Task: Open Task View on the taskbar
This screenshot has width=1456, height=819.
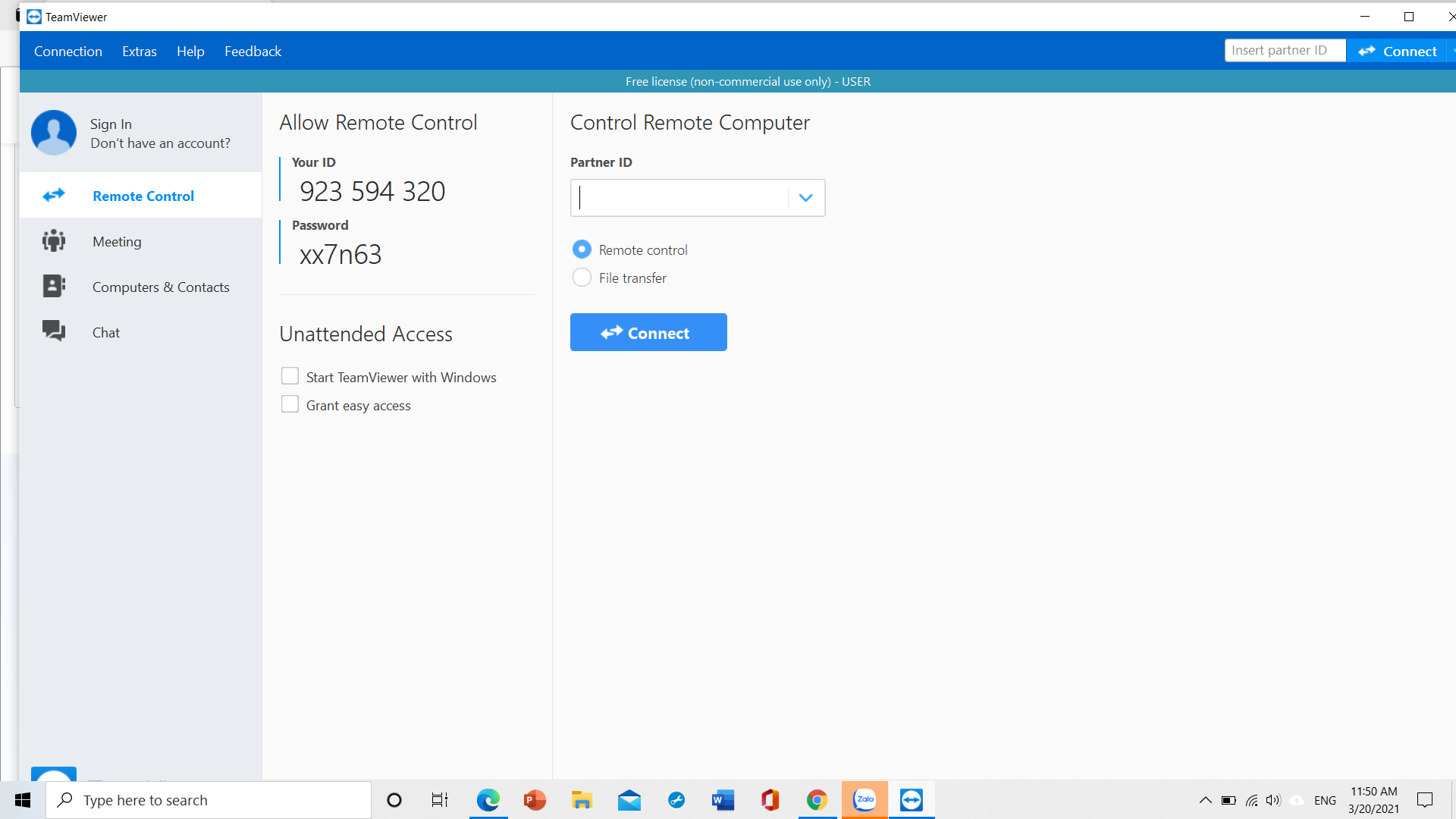Action: [440, 800]
